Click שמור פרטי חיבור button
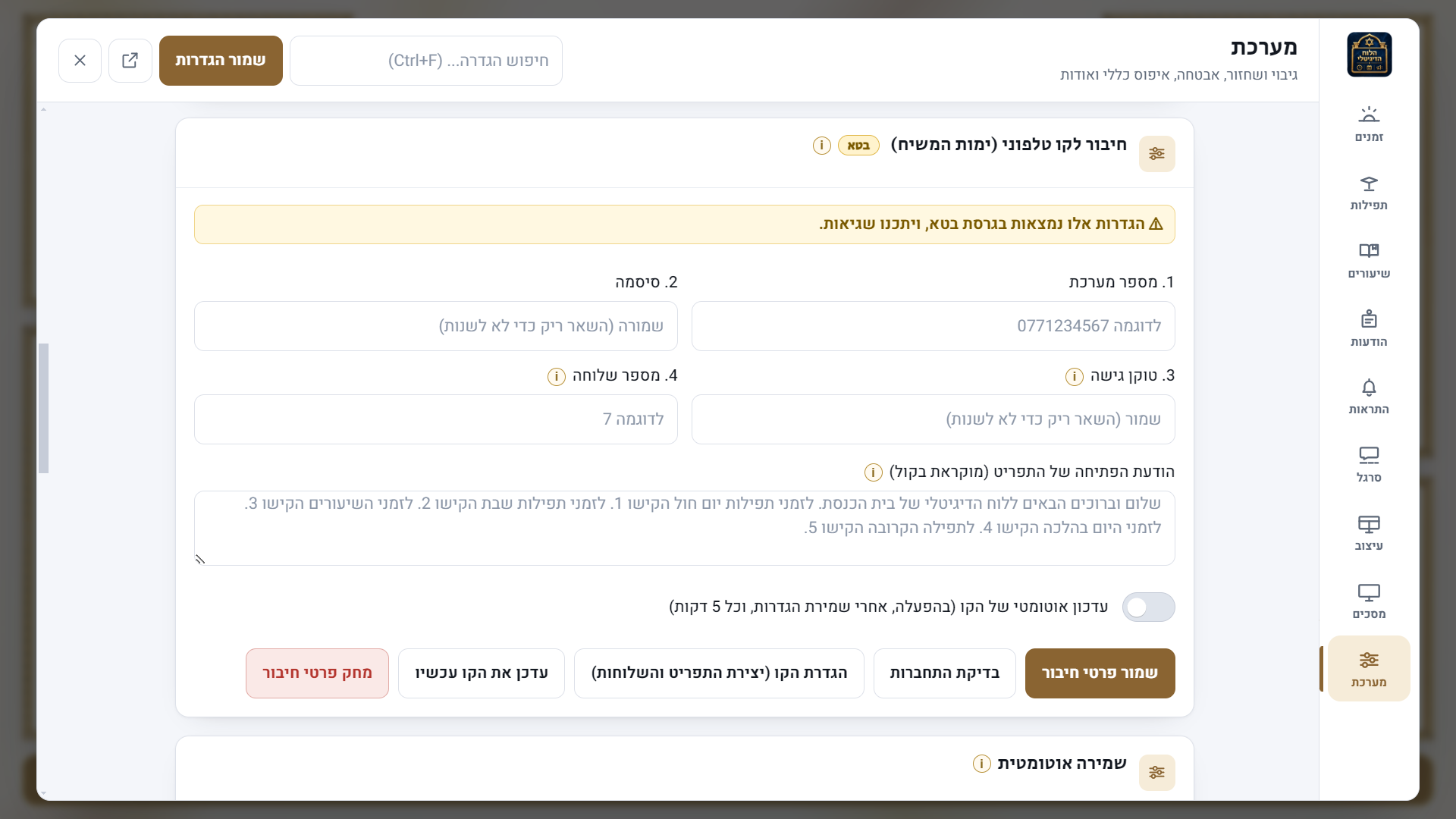This screenshot has height=819, width=1456. click(x=1100, y=673)
